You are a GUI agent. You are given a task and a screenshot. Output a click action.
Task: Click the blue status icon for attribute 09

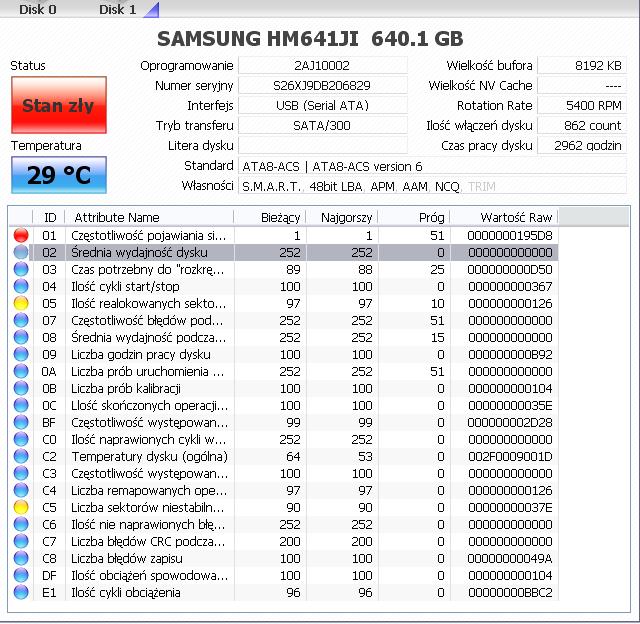[x=21, y=354]
